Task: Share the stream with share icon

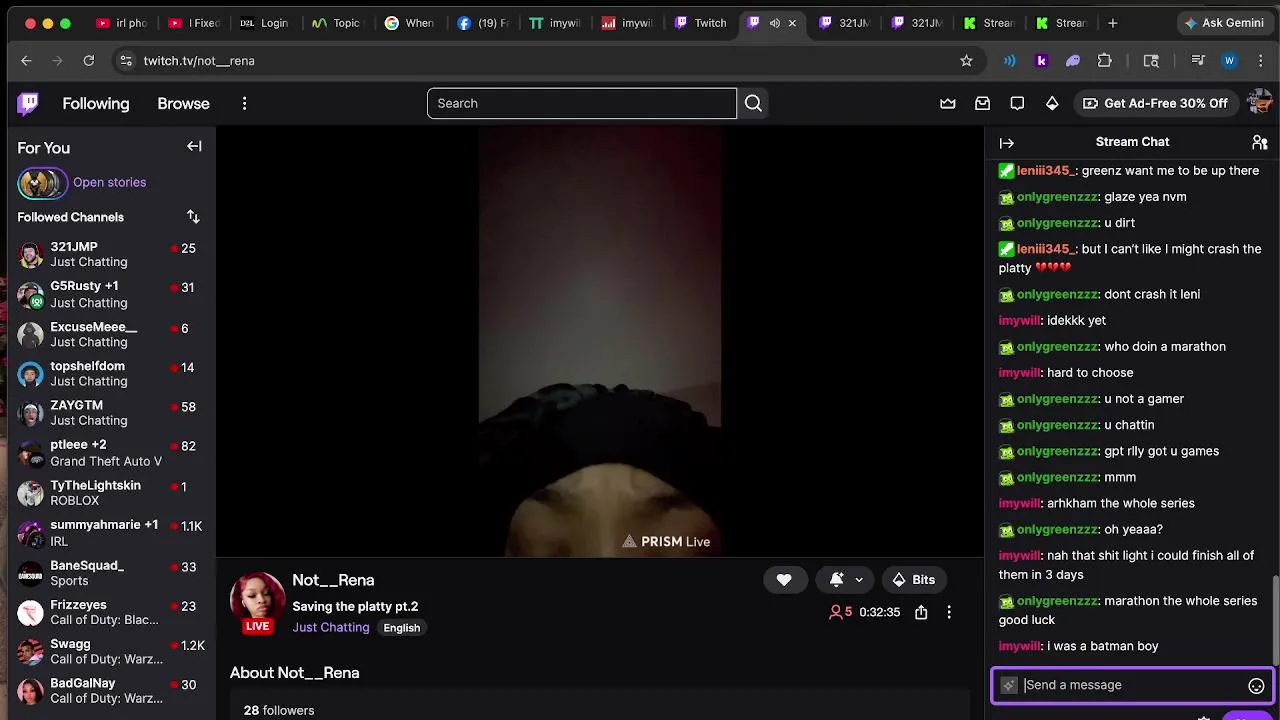Action: [921, 612]
